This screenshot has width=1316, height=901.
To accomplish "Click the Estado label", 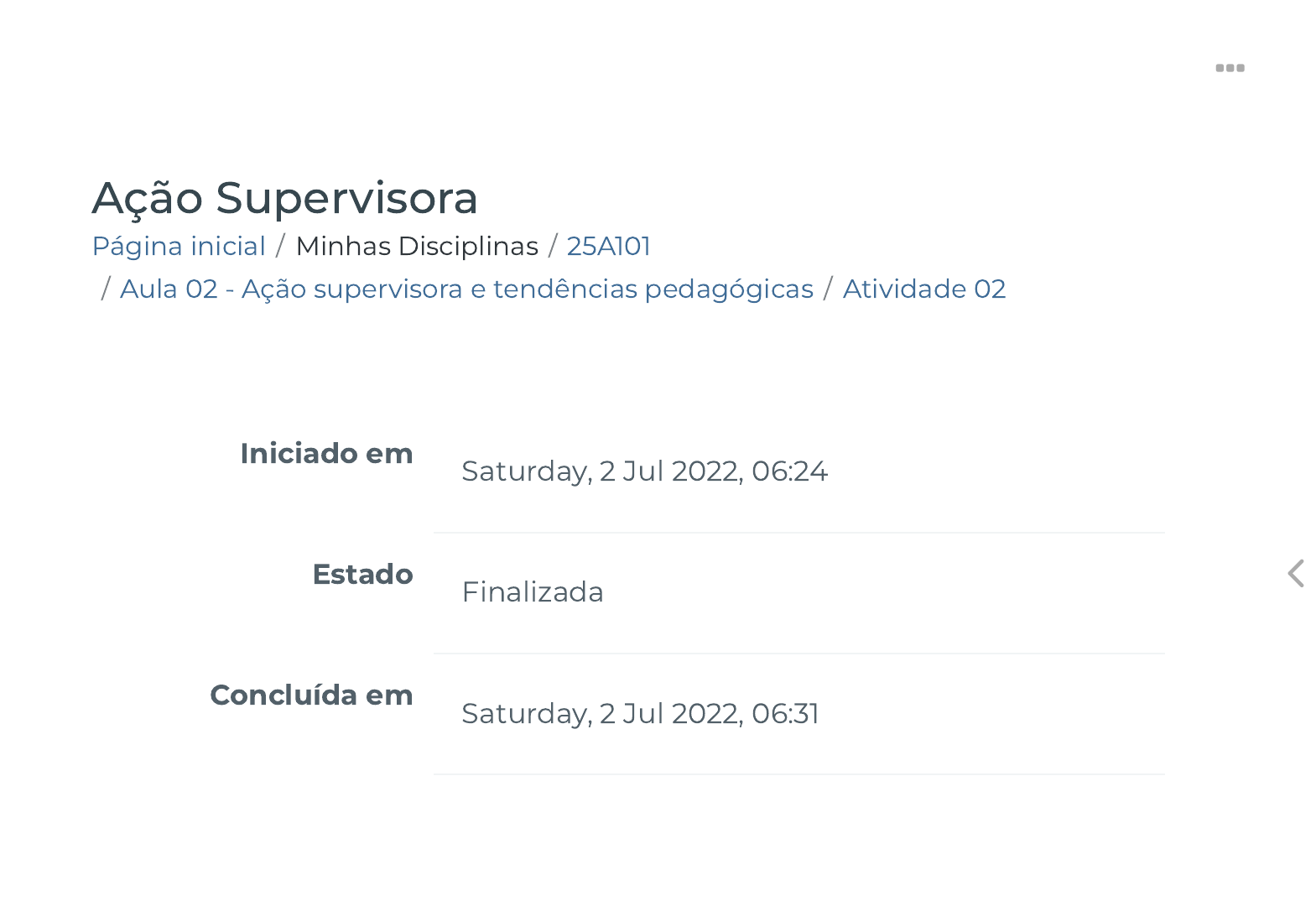I will 362,574.
